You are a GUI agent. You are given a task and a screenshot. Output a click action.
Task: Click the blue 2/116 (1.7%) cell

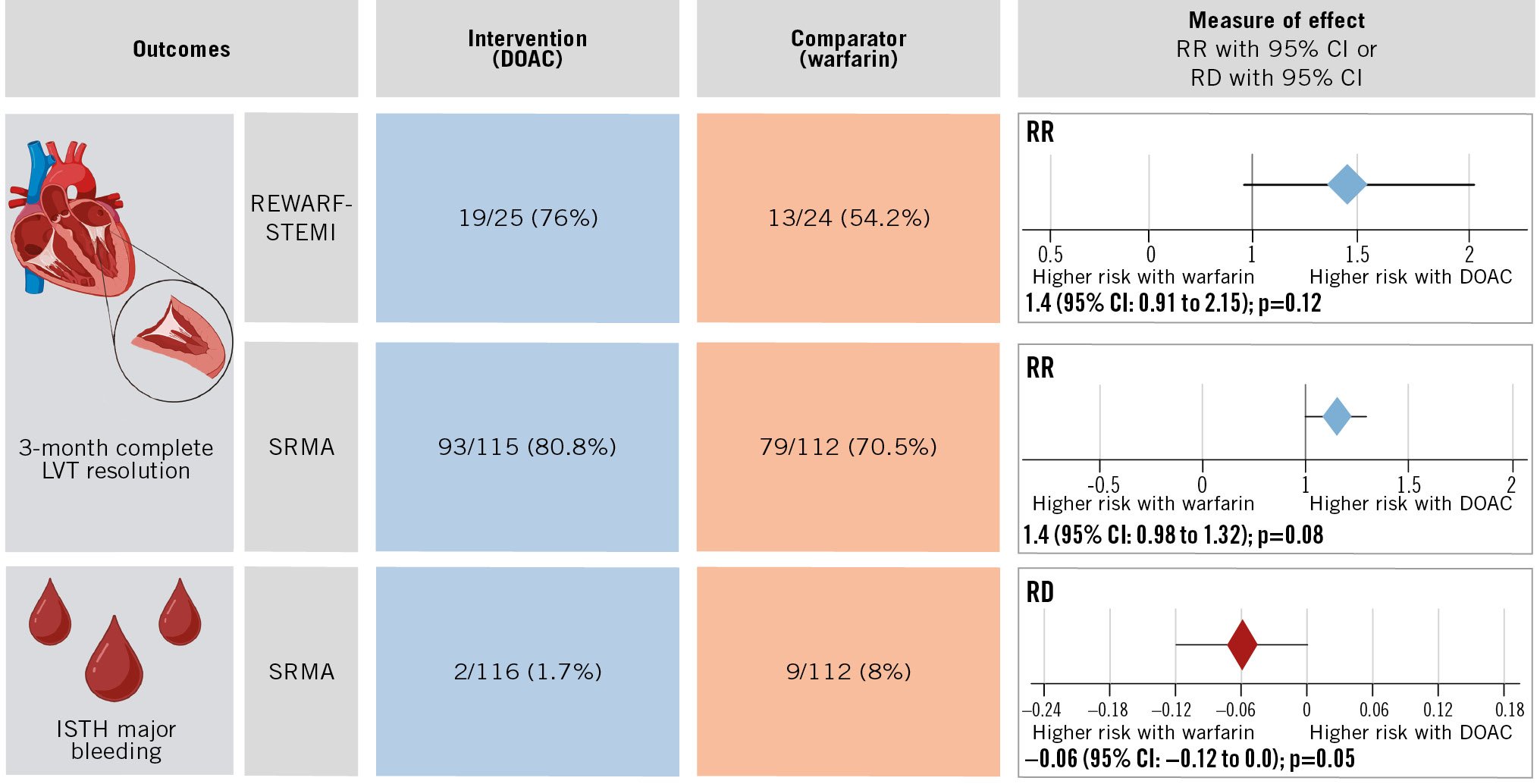[528, 672]
